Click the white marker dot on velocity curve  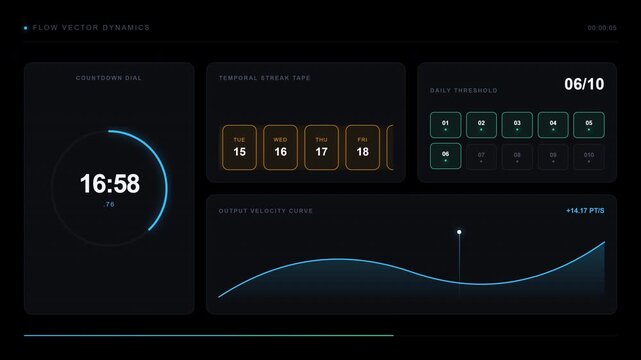point(459,232)
